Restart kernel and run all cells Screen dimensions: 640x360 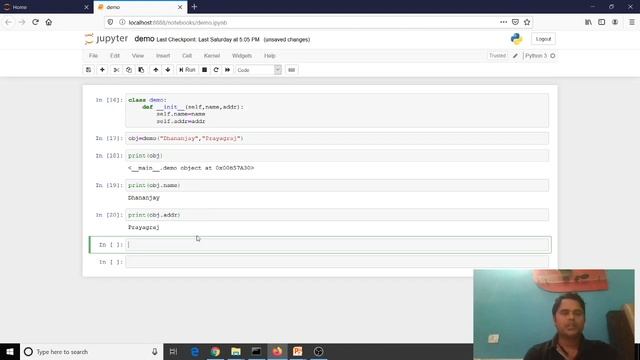[227, 70]
